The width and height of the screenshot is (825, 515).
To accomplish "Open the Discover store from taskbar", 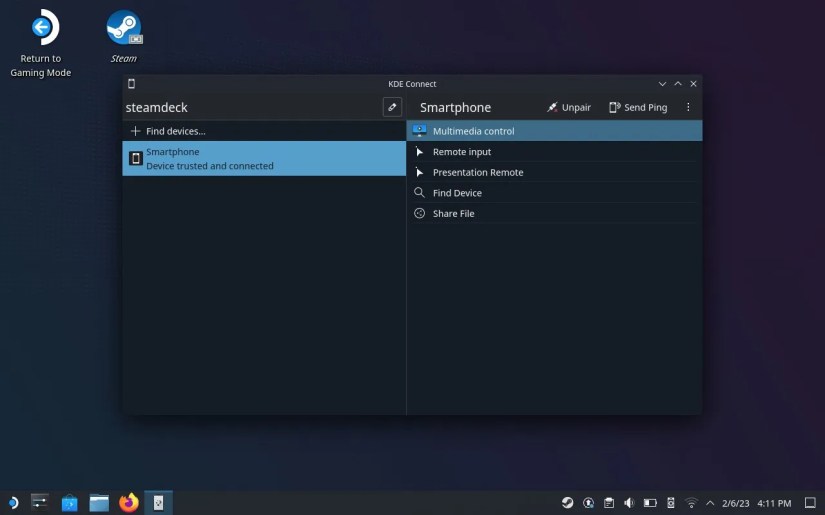I will [x=69, y=503].
